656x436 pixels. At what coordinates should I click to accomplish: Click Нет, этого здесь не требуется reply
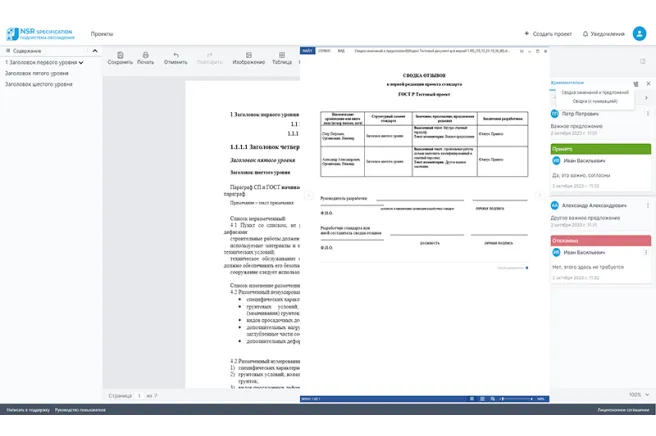(x=588, y=267)
